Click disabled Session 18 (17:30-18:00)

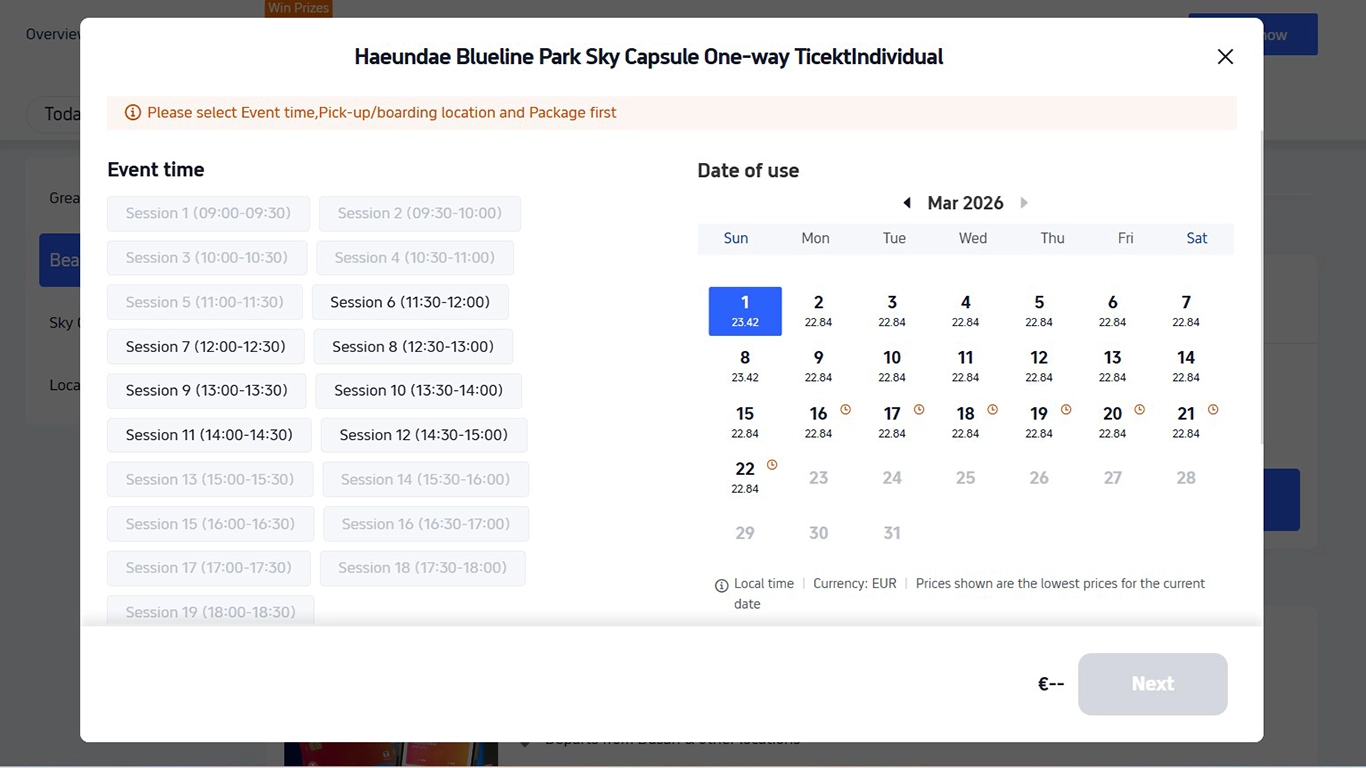(423, 568)
